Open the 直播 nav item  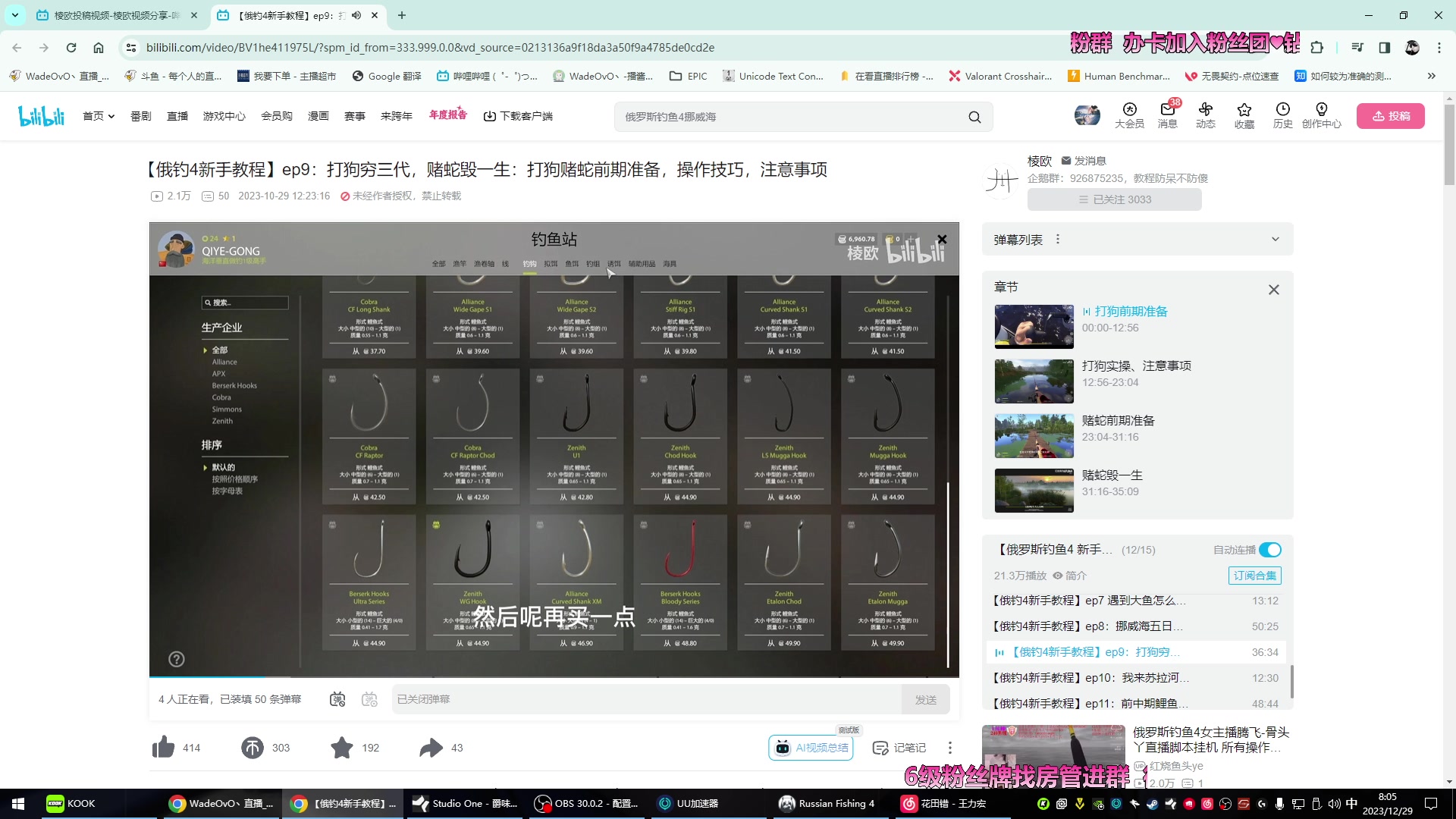pos(177,116)
